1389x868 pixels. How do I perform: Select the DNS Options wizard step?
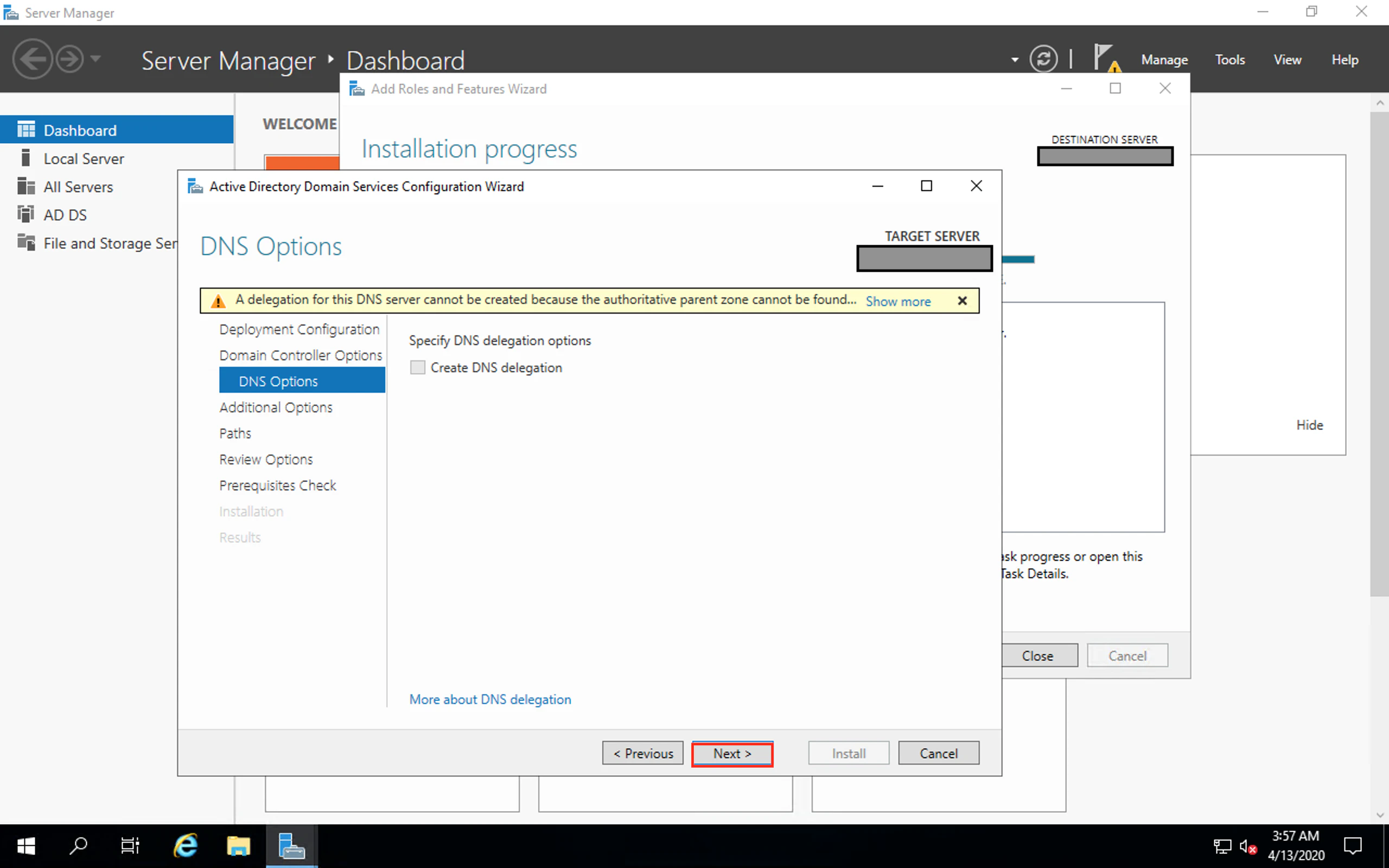[x=302, y=381]
